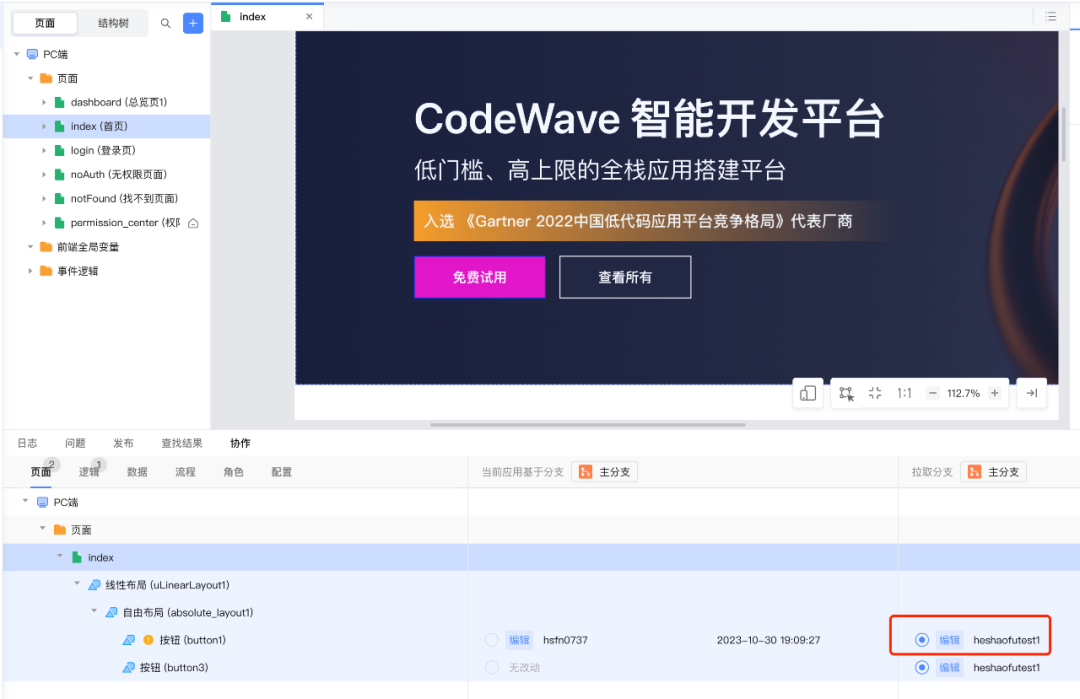Open the list menu icon at top right
Screen dimensions: 1080x699
click(x=1050, y=17)
